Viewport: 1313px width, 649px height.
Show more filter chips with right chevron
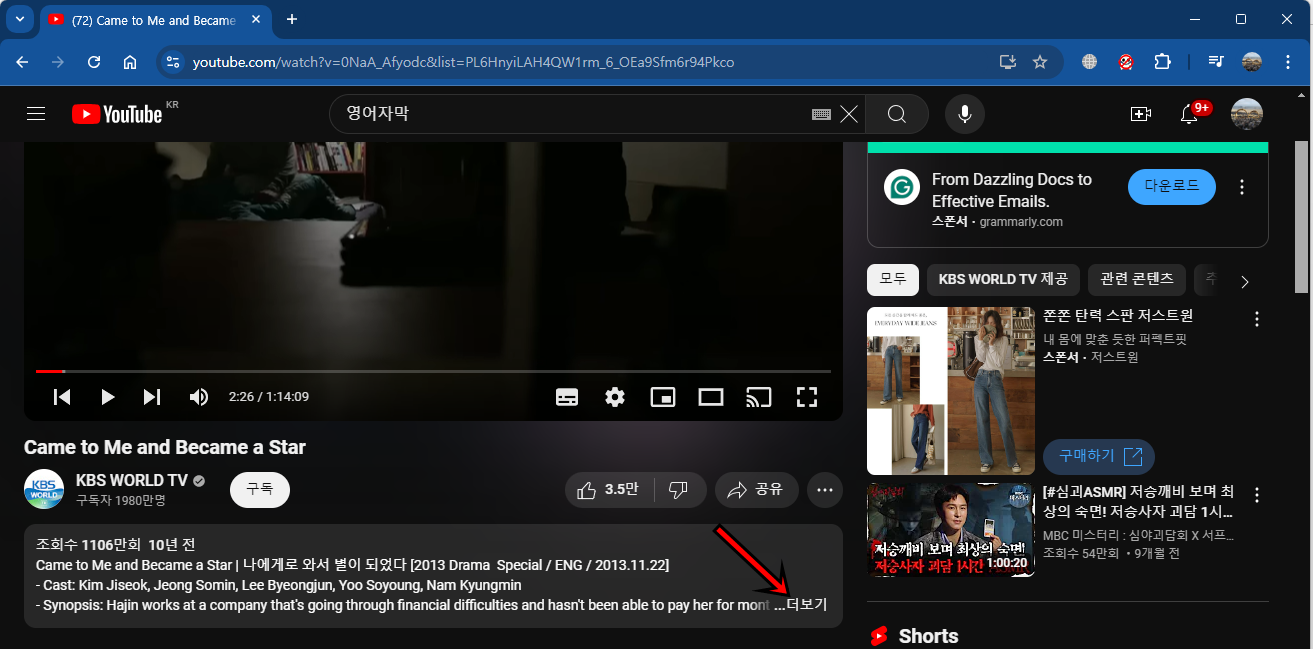click(1245, 282)
